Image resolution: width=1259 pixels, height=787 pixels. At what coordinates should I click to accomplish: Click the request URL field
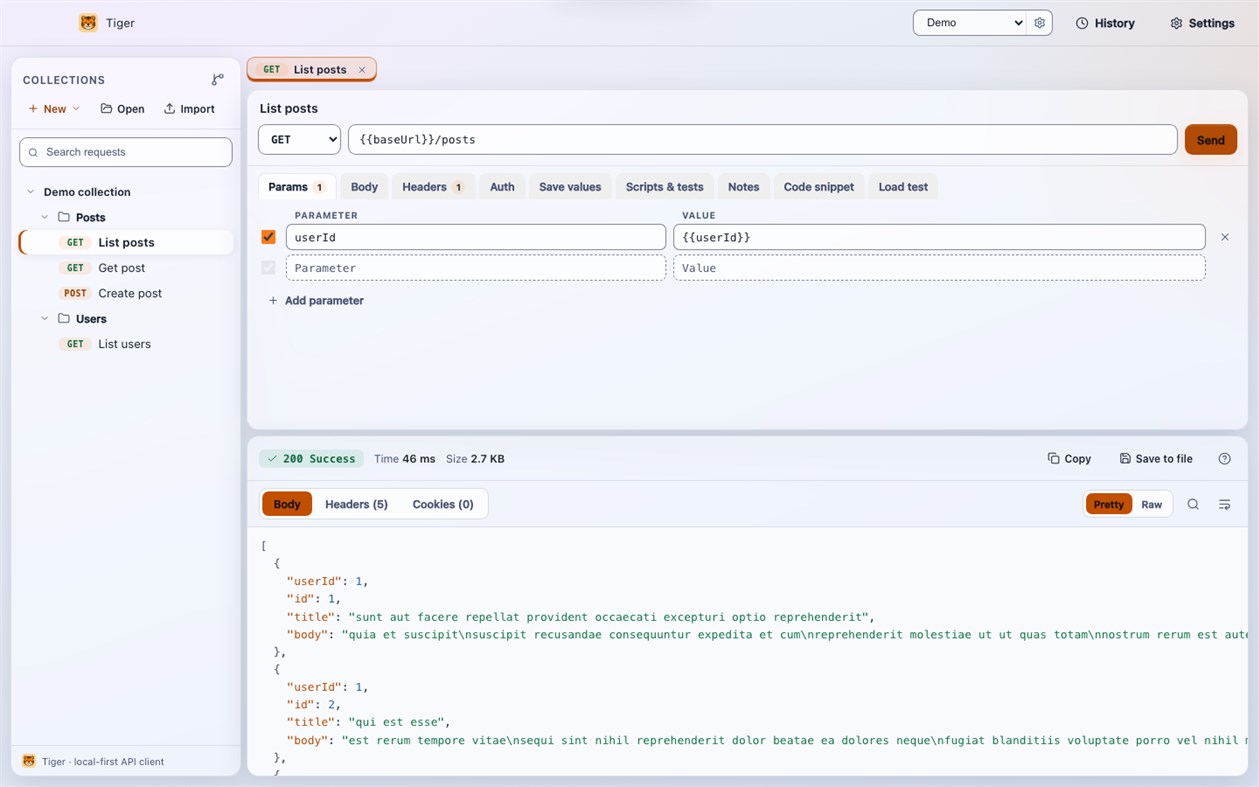(762, 140)
